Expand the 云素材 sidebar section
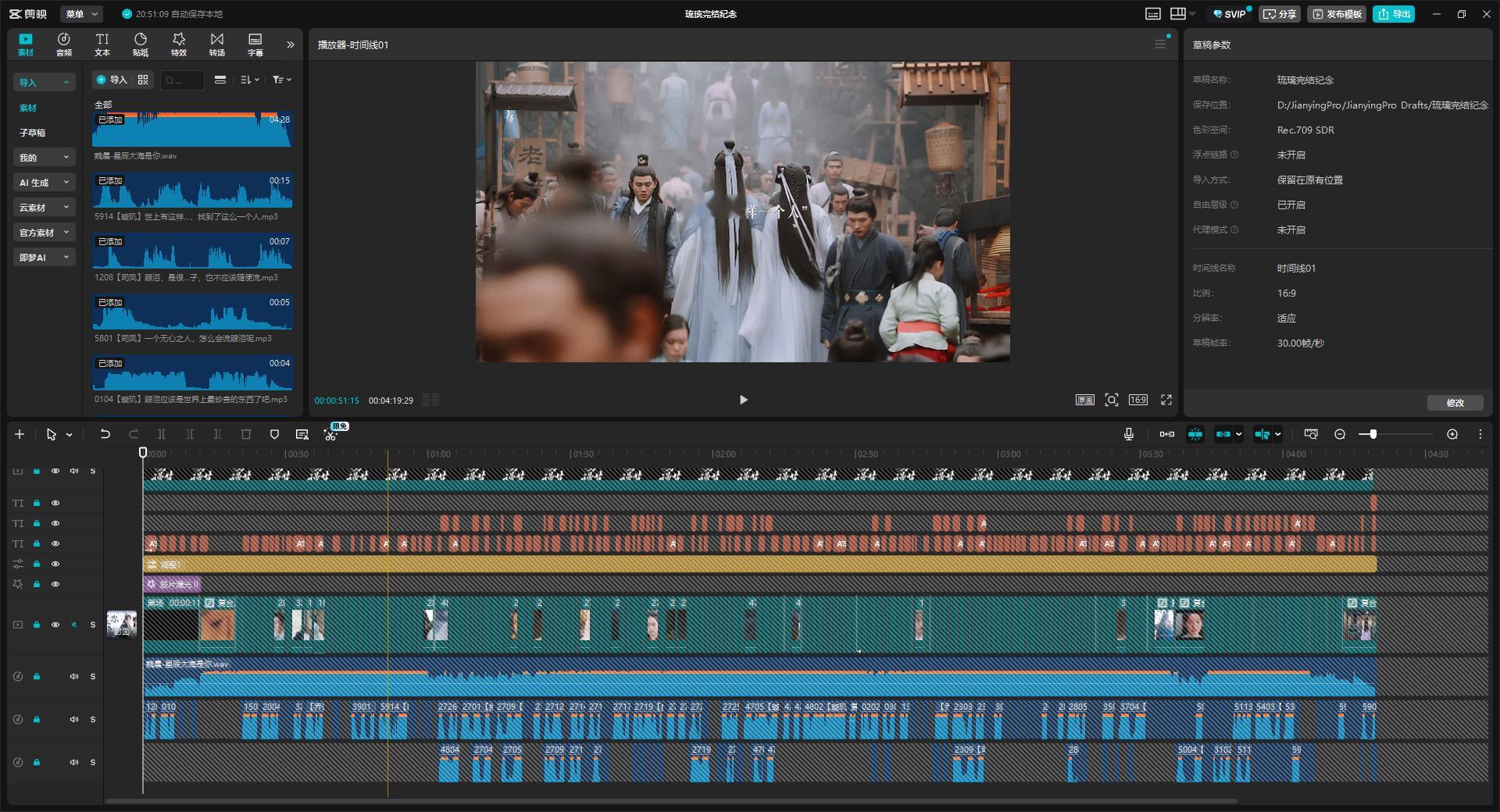This screenshot has height=812, width=1500. pos(45,208)
